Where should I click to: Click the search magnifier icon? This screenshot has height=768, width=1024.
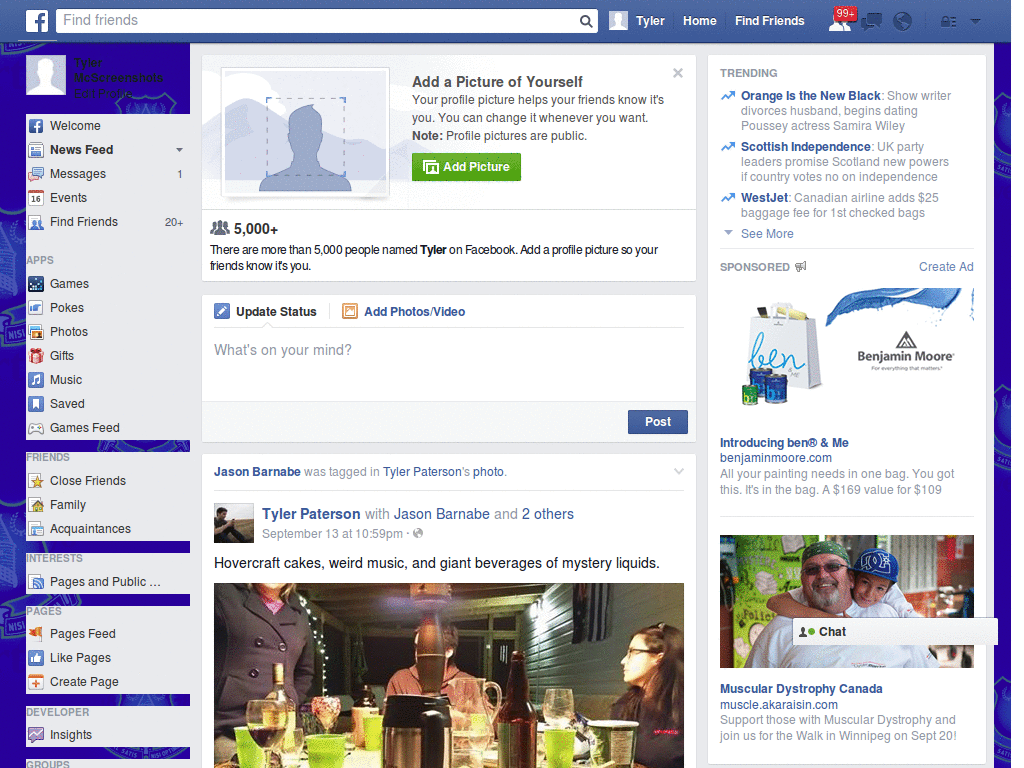pos(586,21)
